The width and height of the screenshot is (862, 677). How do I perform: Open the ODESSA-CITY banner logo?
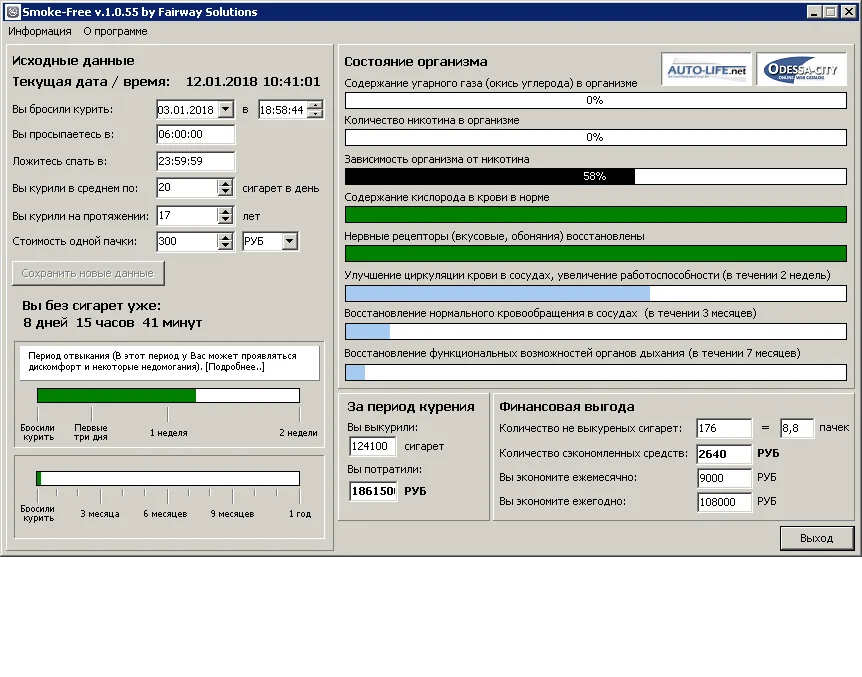[x=801, y=70]
